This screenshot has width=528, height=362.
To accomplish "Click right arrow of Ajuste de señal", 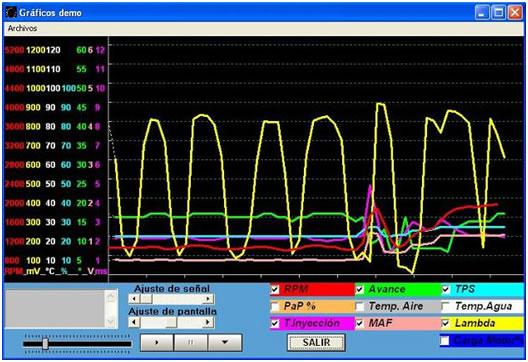I will click(209, 299).
